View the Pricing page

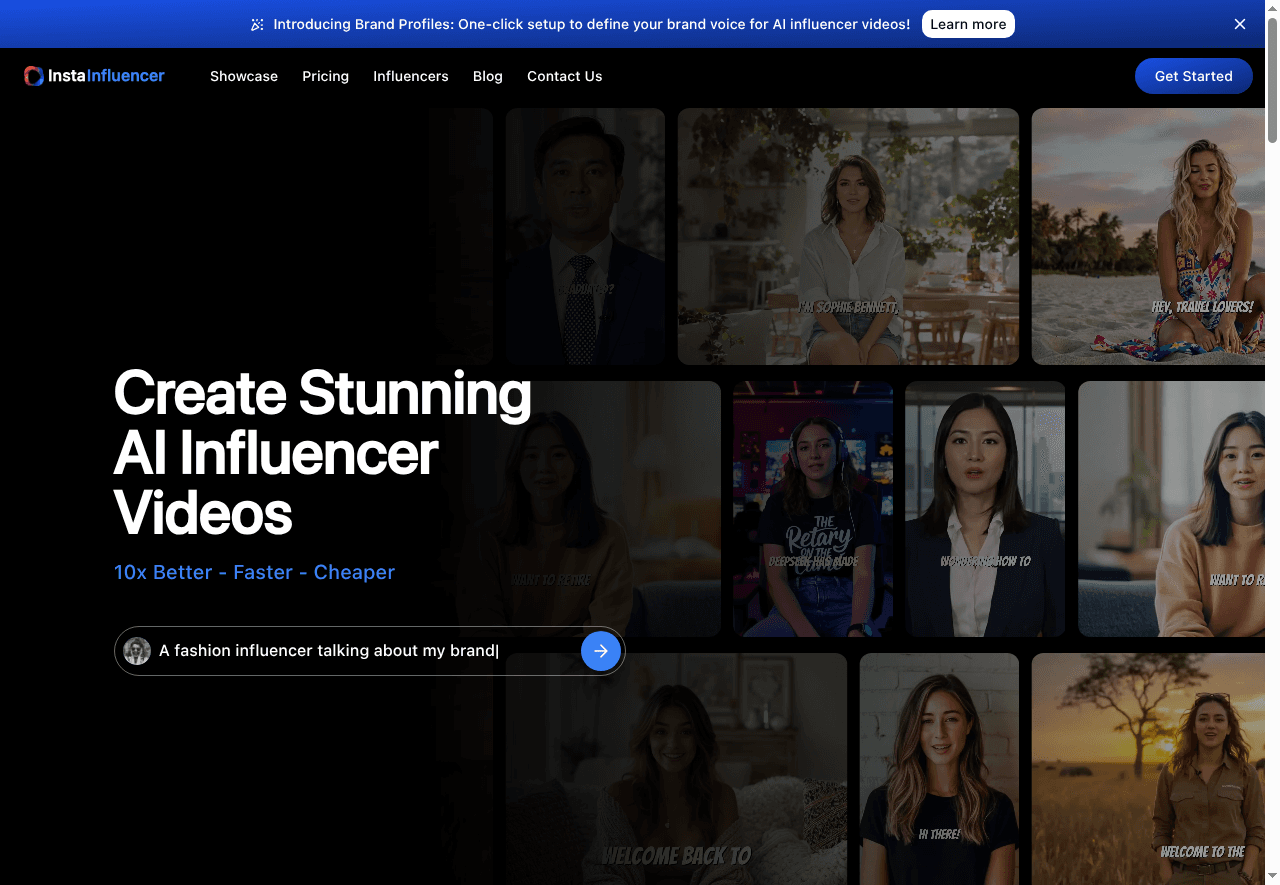[325, 76]
